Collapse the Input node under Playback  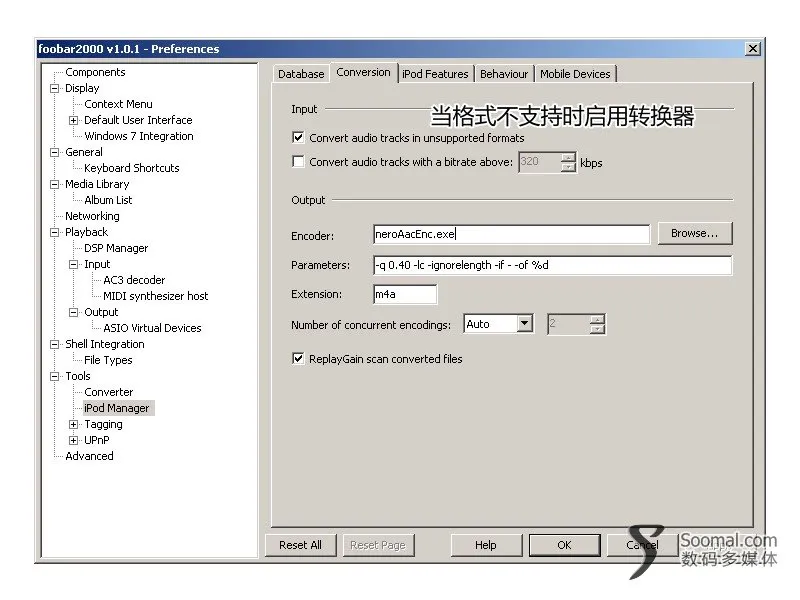click(73, 264)
